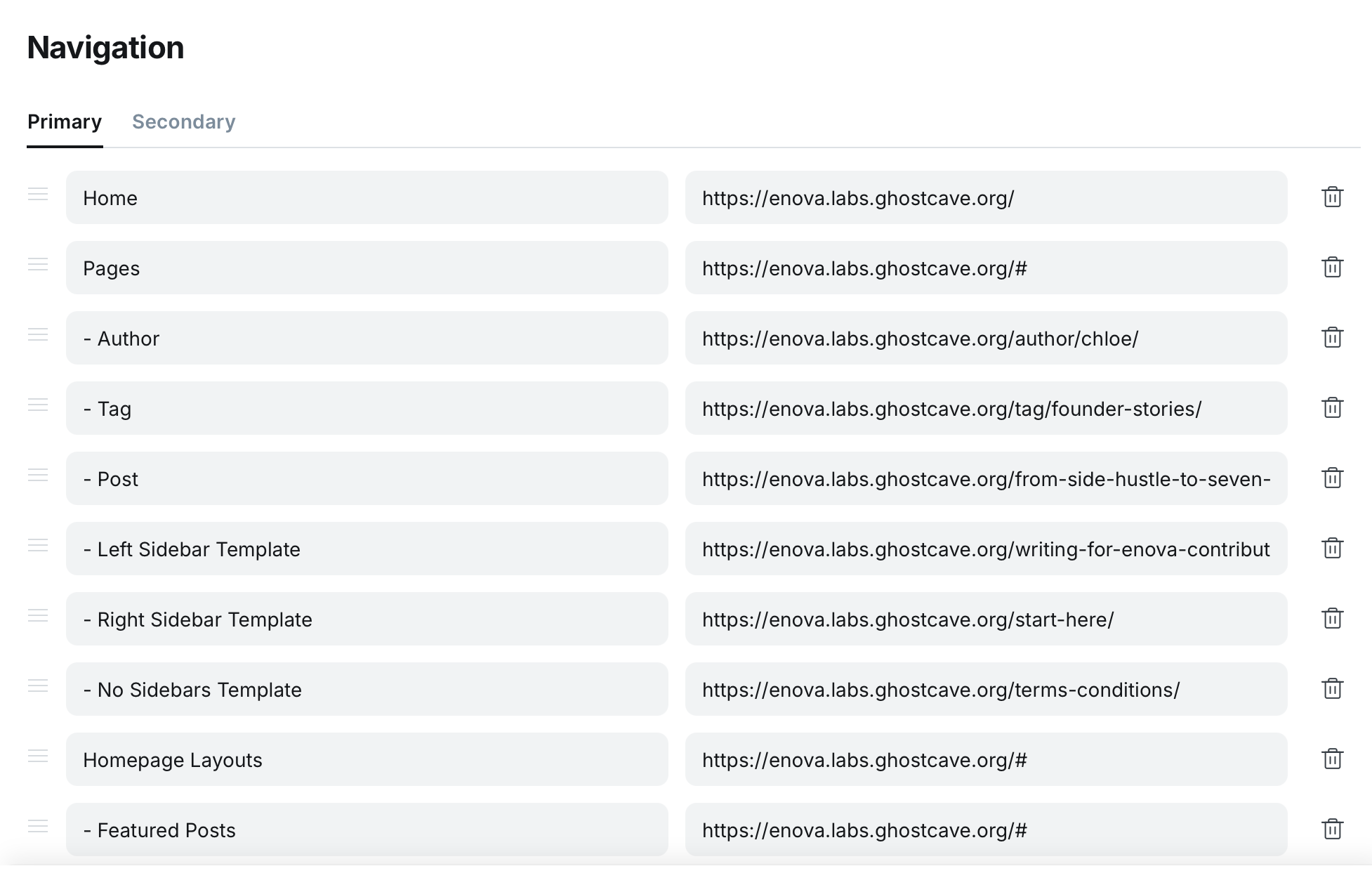Switch to the Secondary tab
The width and height of the screenshot is (1372, 885).
(183, 122)
